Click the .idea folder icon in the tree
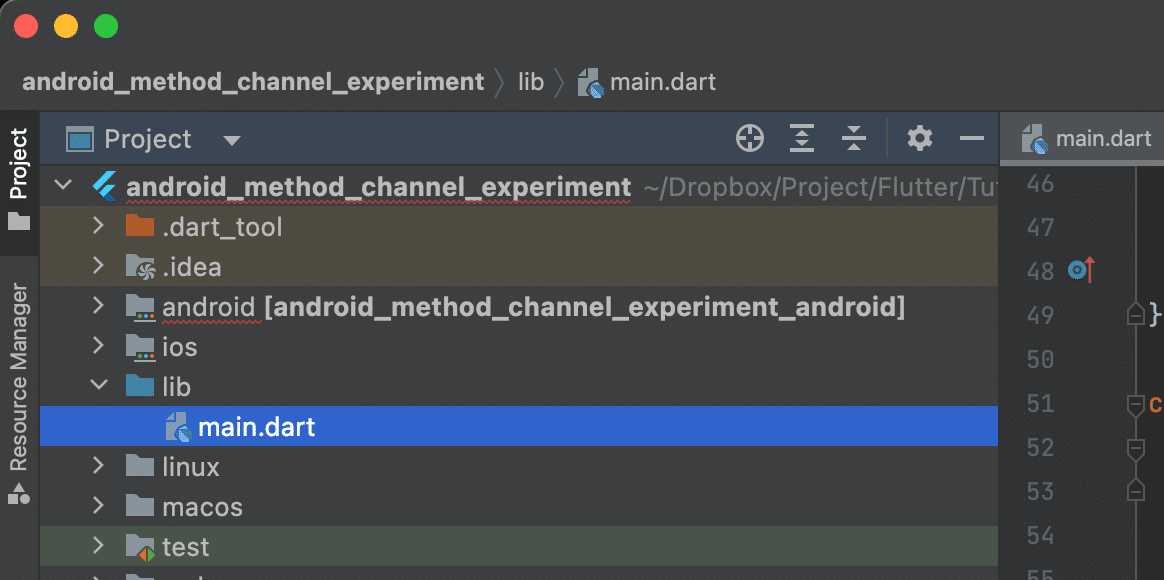Screen dimensions: 1164x580 [140, 266]
